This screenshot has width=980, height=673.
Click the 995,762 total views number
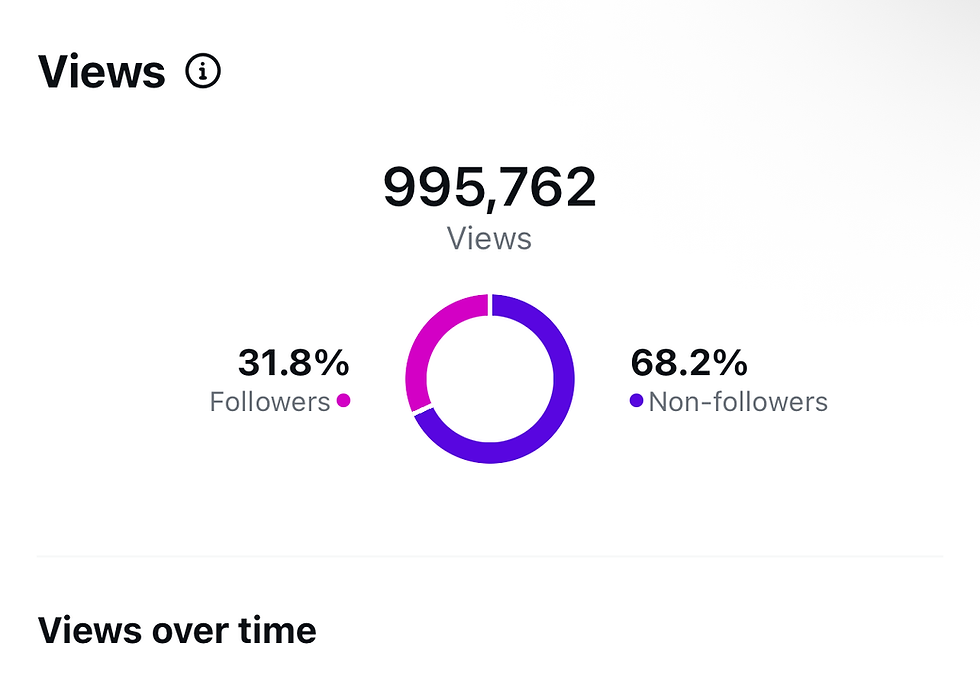[490, 187]
